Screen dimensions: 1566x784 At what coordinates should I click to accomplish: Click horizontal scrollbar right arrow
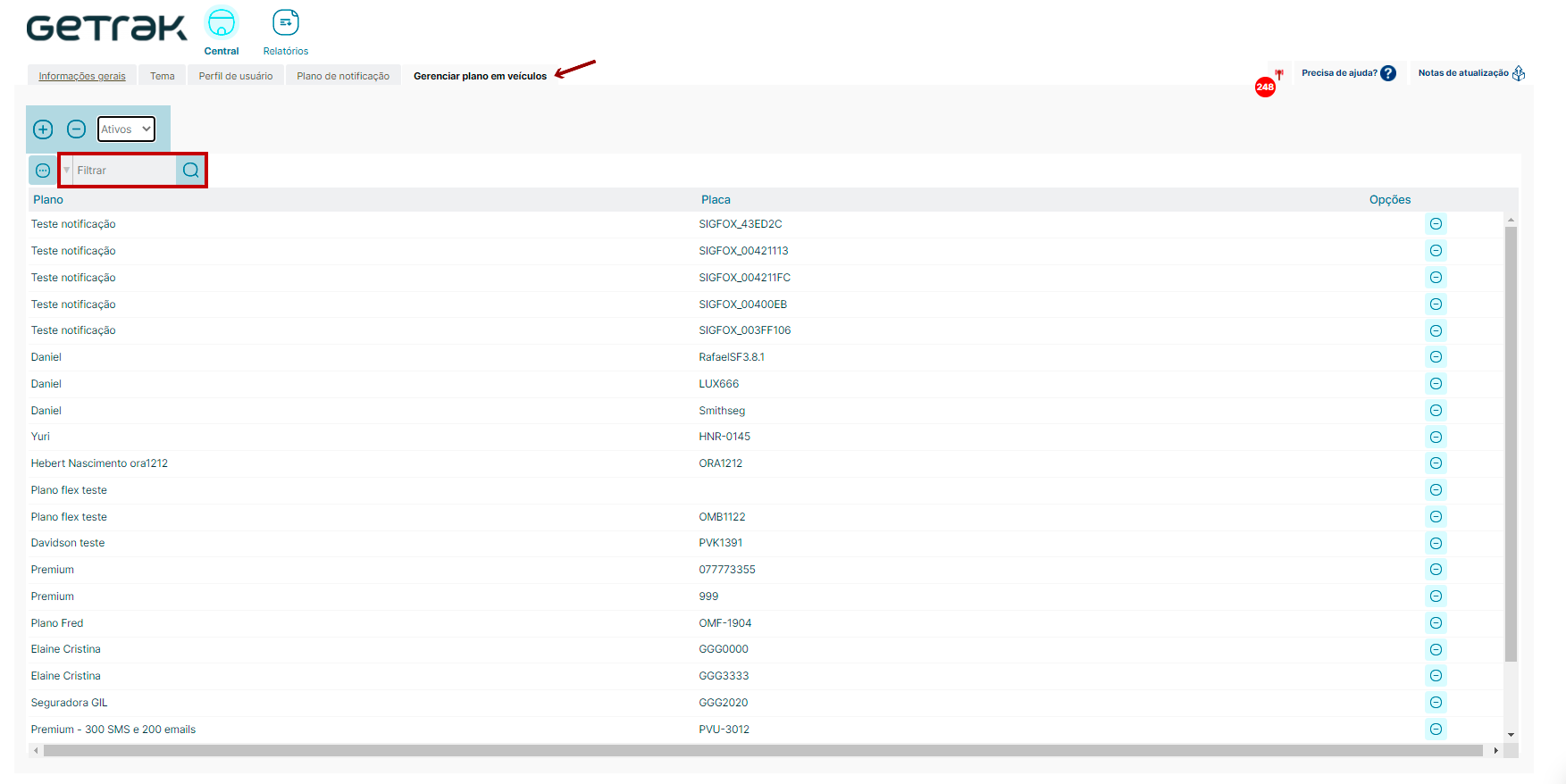click(x=1495, y=751)
